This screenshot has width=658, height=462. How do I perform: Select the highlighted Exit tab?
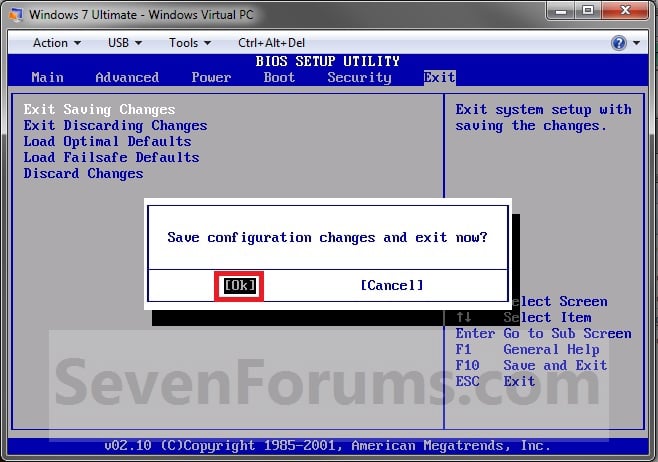click(x=439, y=78)
